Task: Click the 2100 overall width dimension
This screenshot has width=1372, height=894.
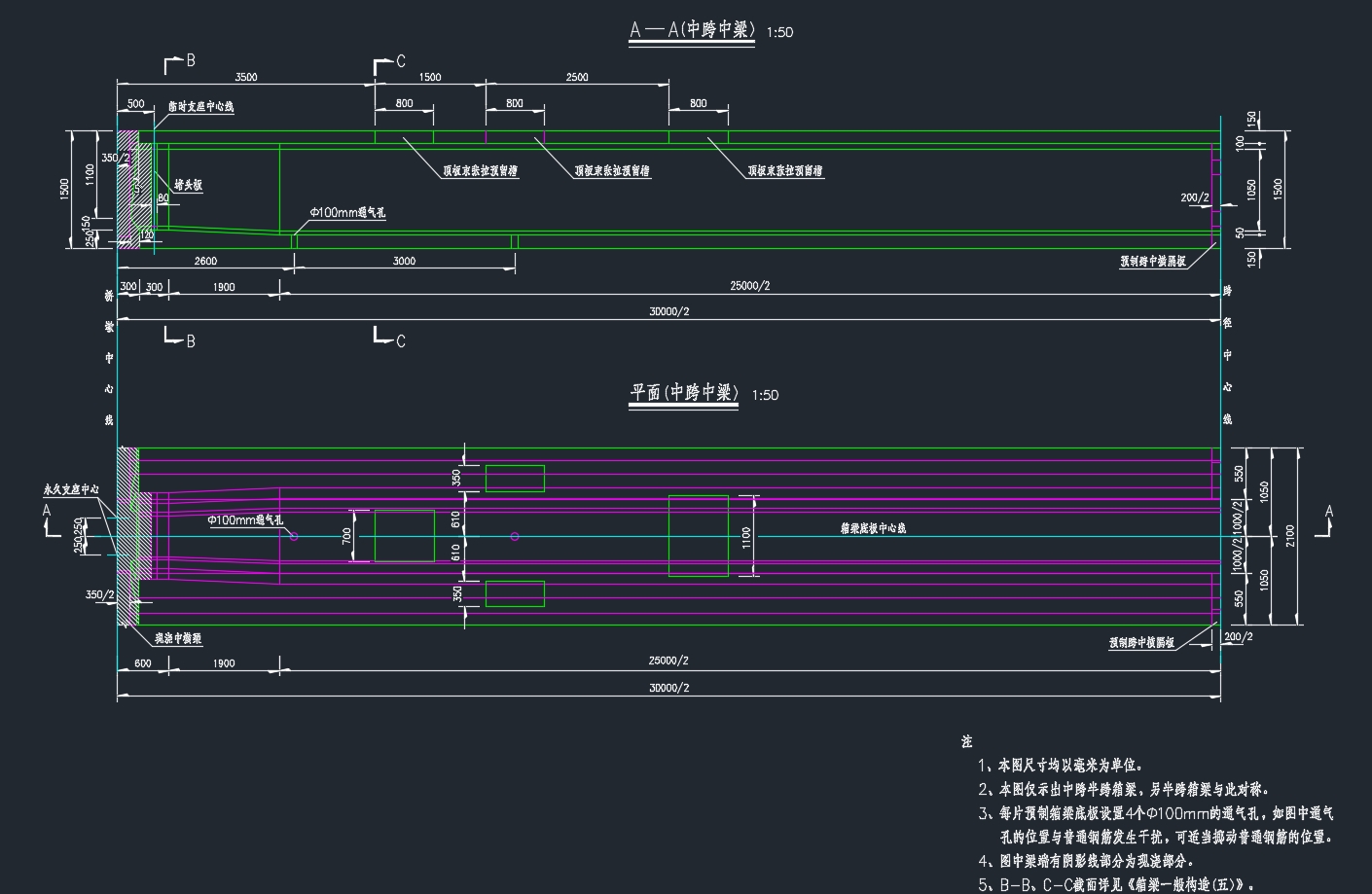Action: [x=1289, y=535]
